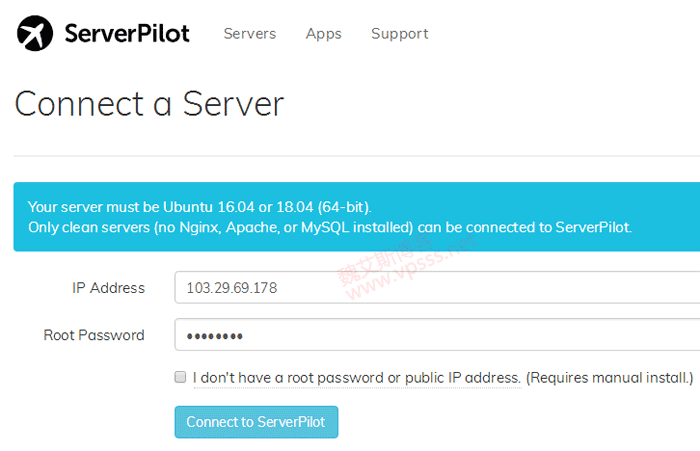Open the Support navigation link
This screenshot has width=700, height=451.
point(399,34)
